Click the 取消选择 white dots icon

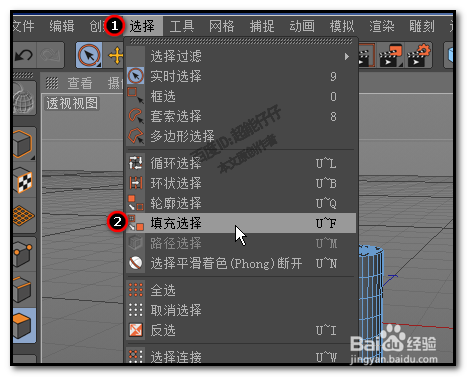[x=136, y=310]
